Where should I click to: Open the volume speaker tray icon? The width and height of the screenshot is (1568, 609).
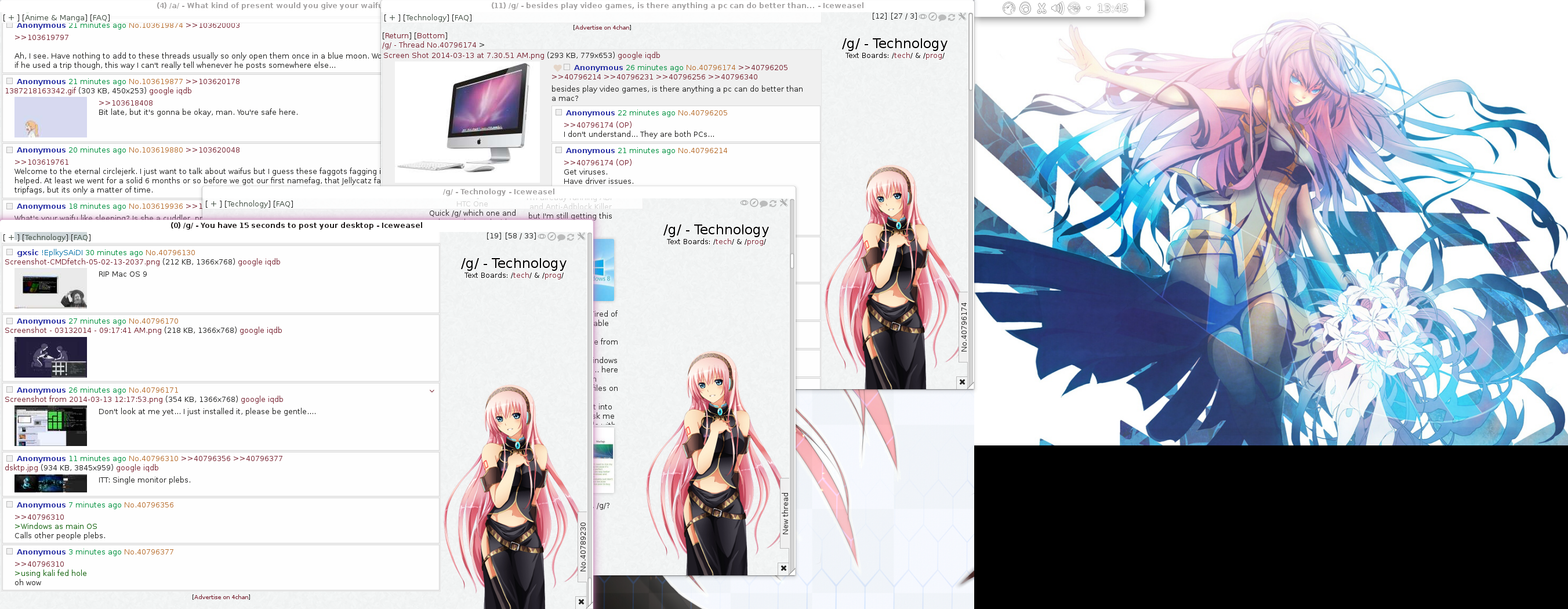tap(1058, 8)
